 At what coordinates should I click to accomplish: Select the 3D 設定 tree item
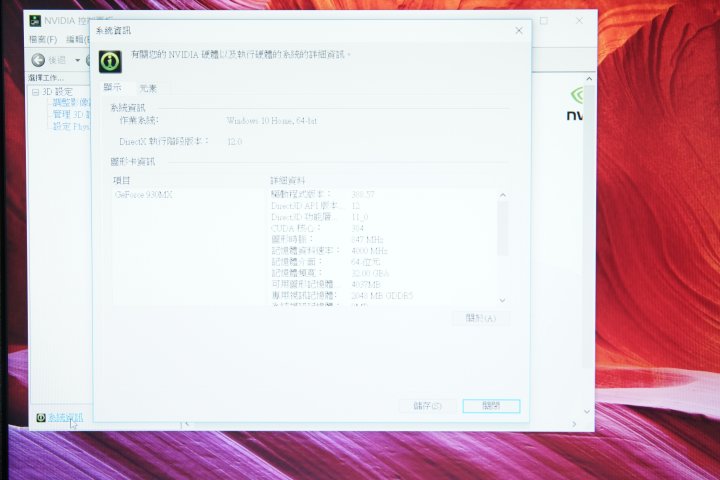(57, 92)
